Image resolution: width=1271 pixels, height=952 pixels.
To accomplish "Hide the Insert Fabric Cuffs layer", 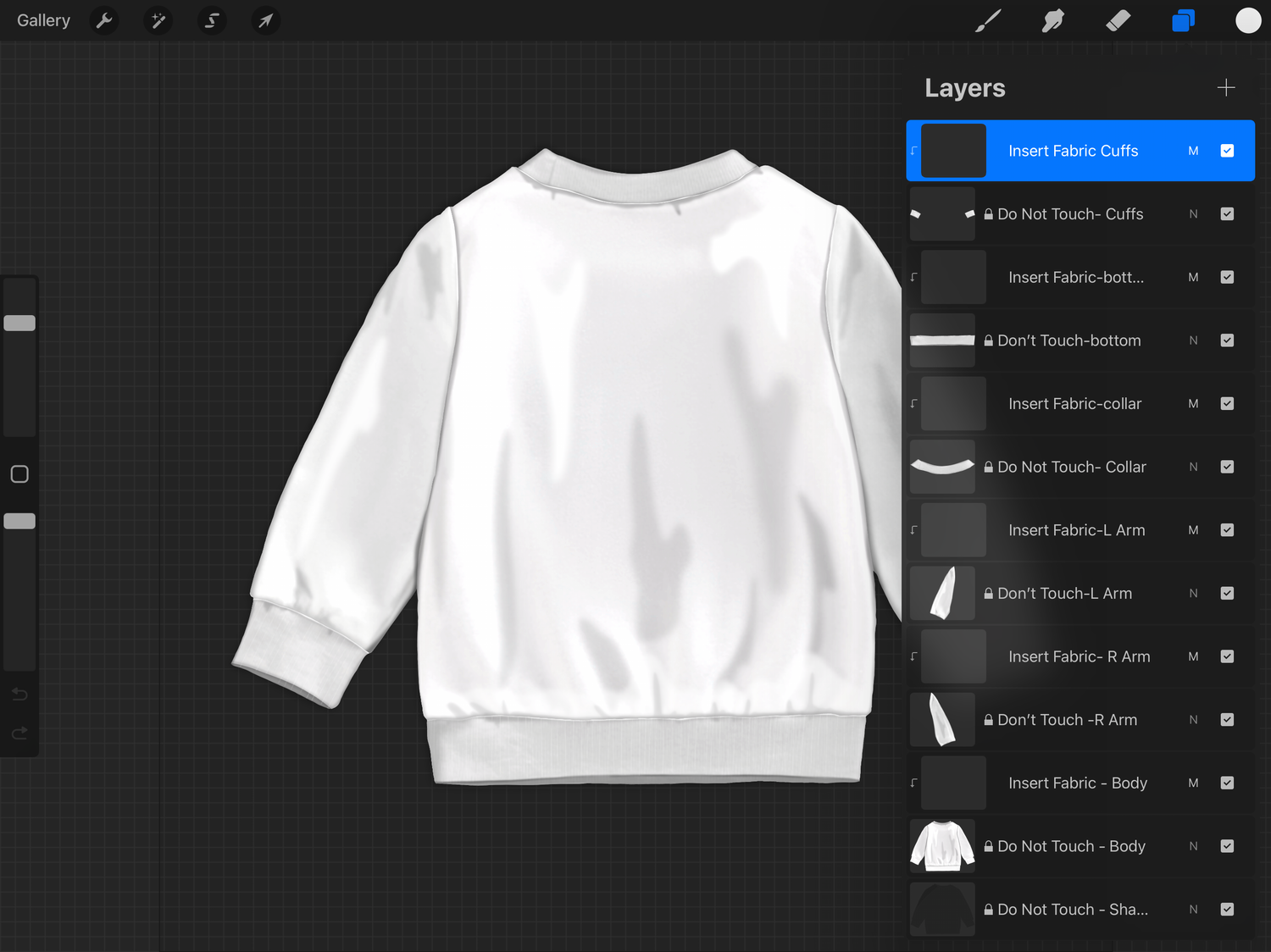I will pyautogui.click(x=1226, y=151).
